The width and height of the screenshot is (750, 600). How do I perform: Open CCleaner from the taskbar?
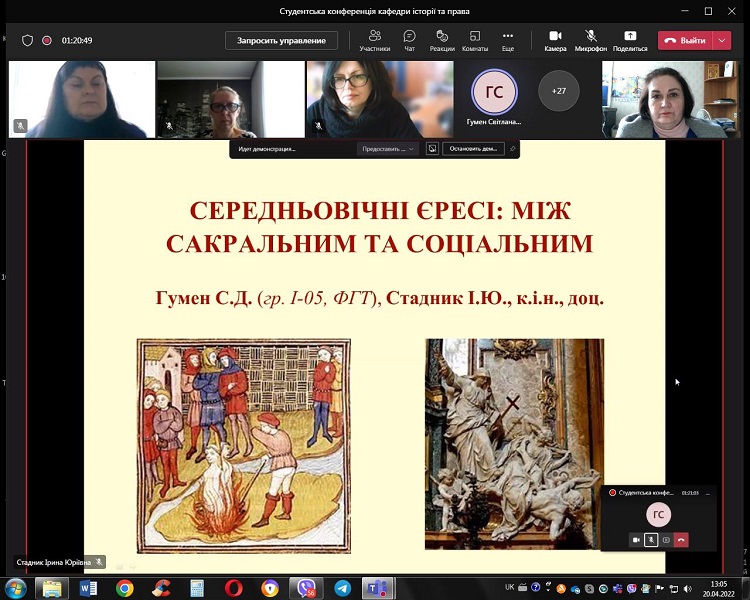[161, 588]
